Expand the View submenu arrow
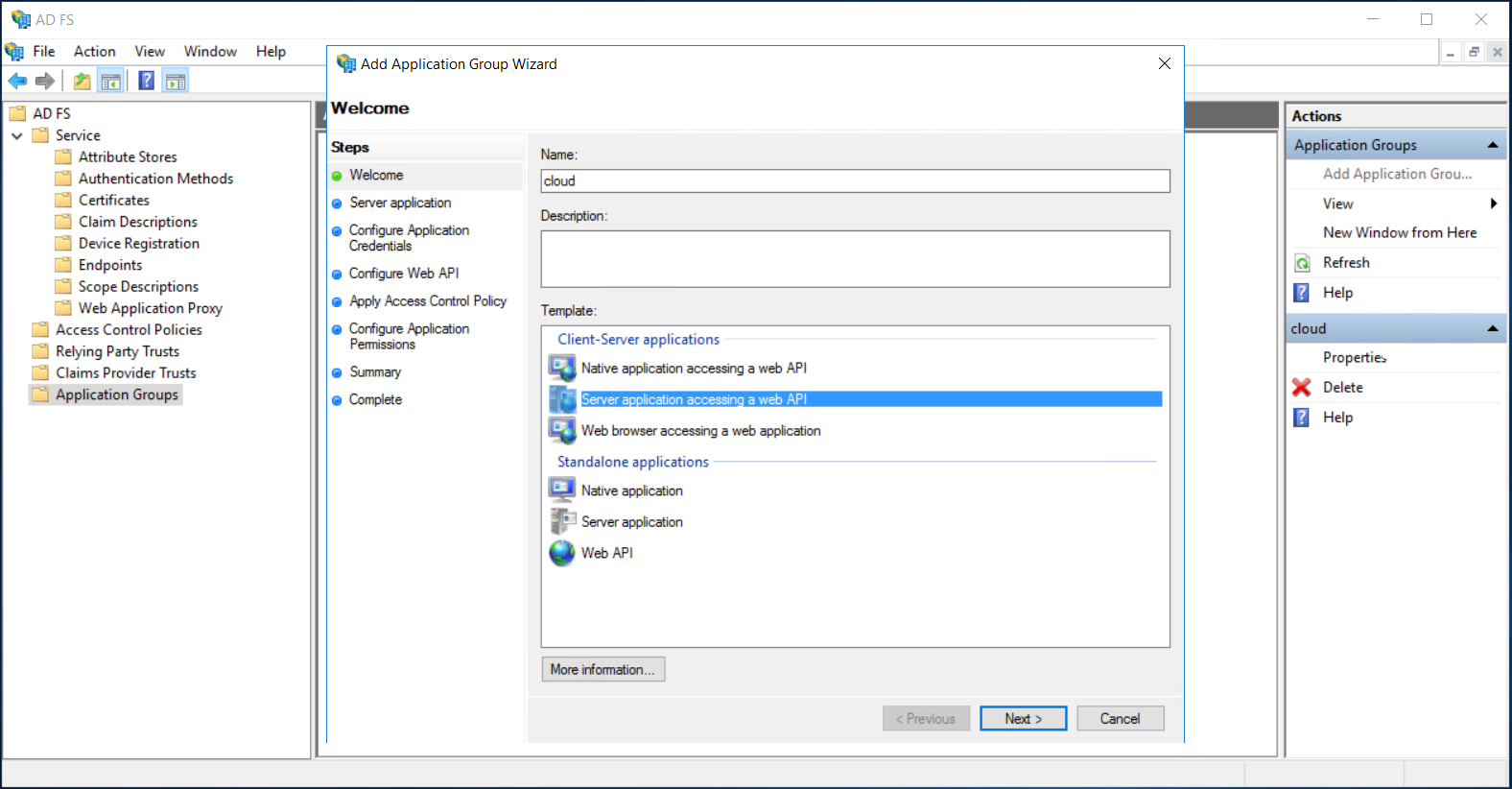Screen dimensions: 1512x789 (x=1493, y=203)
